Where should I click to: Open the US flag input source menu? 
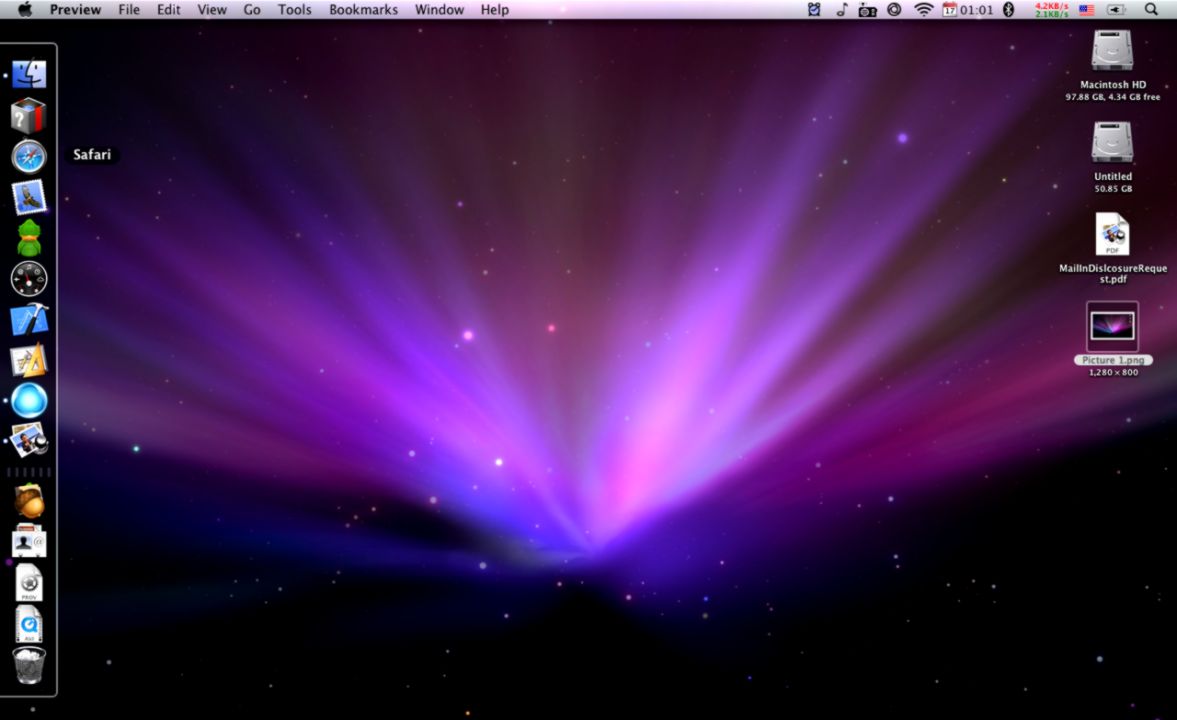(x=1087, y=9)
